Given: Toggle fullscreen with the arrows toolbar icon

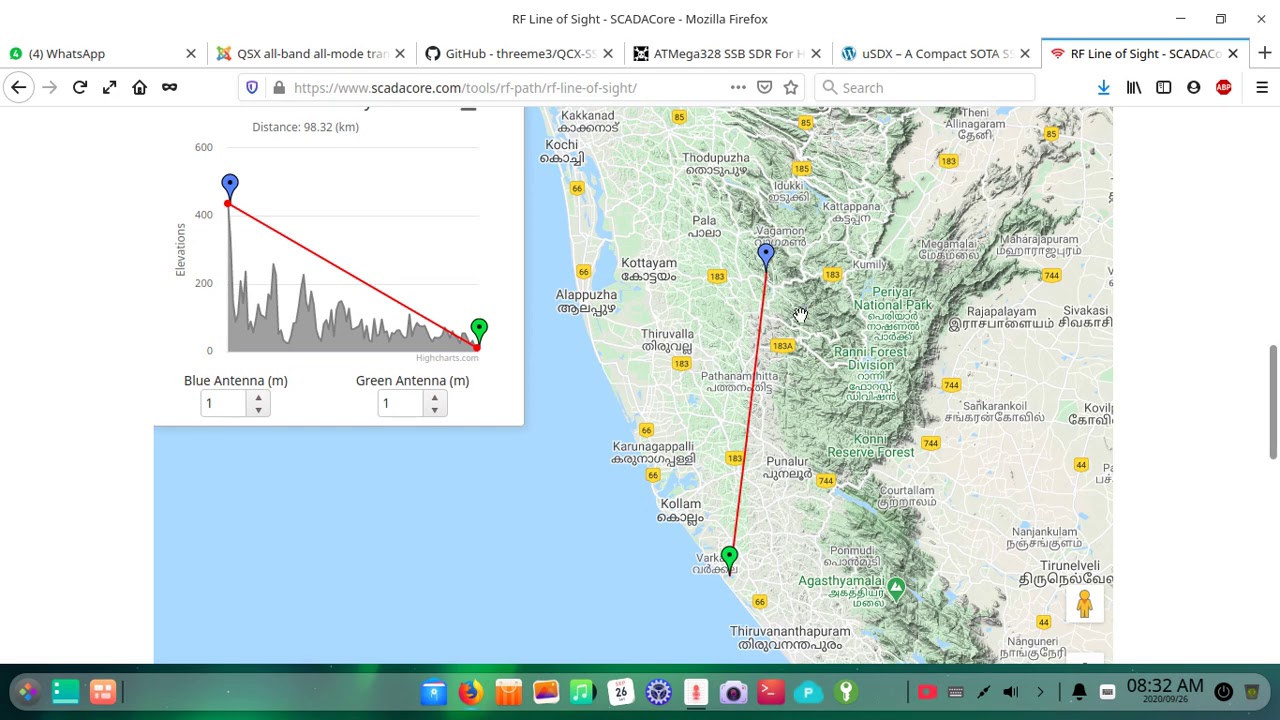Looking at the screenshot, I should [110, 88].
